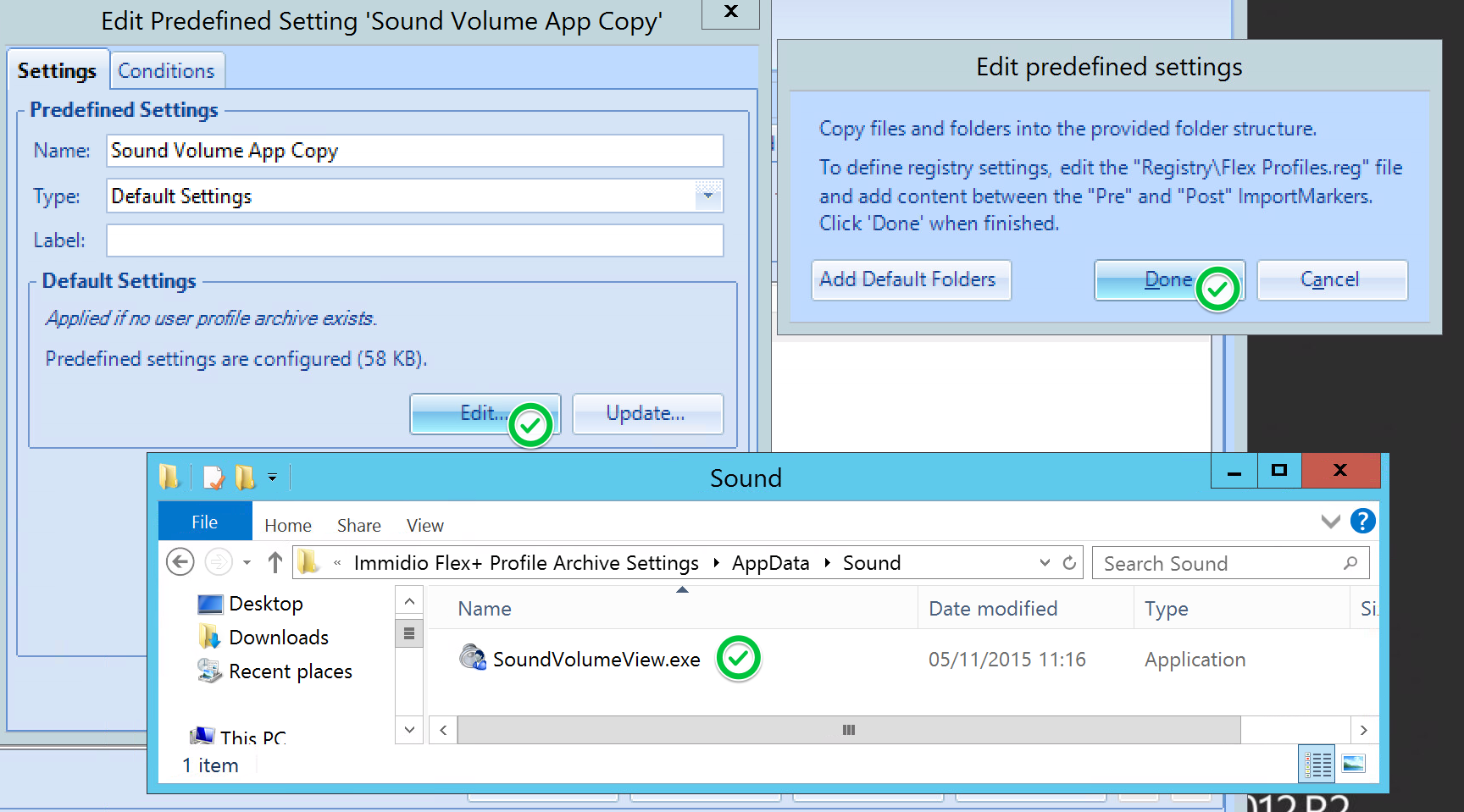Image resolution: width=1464 pixels, height=812 pixels.
Task: Expand arrow after AppData breadcrumb
Action: click(x=827, y=563)
